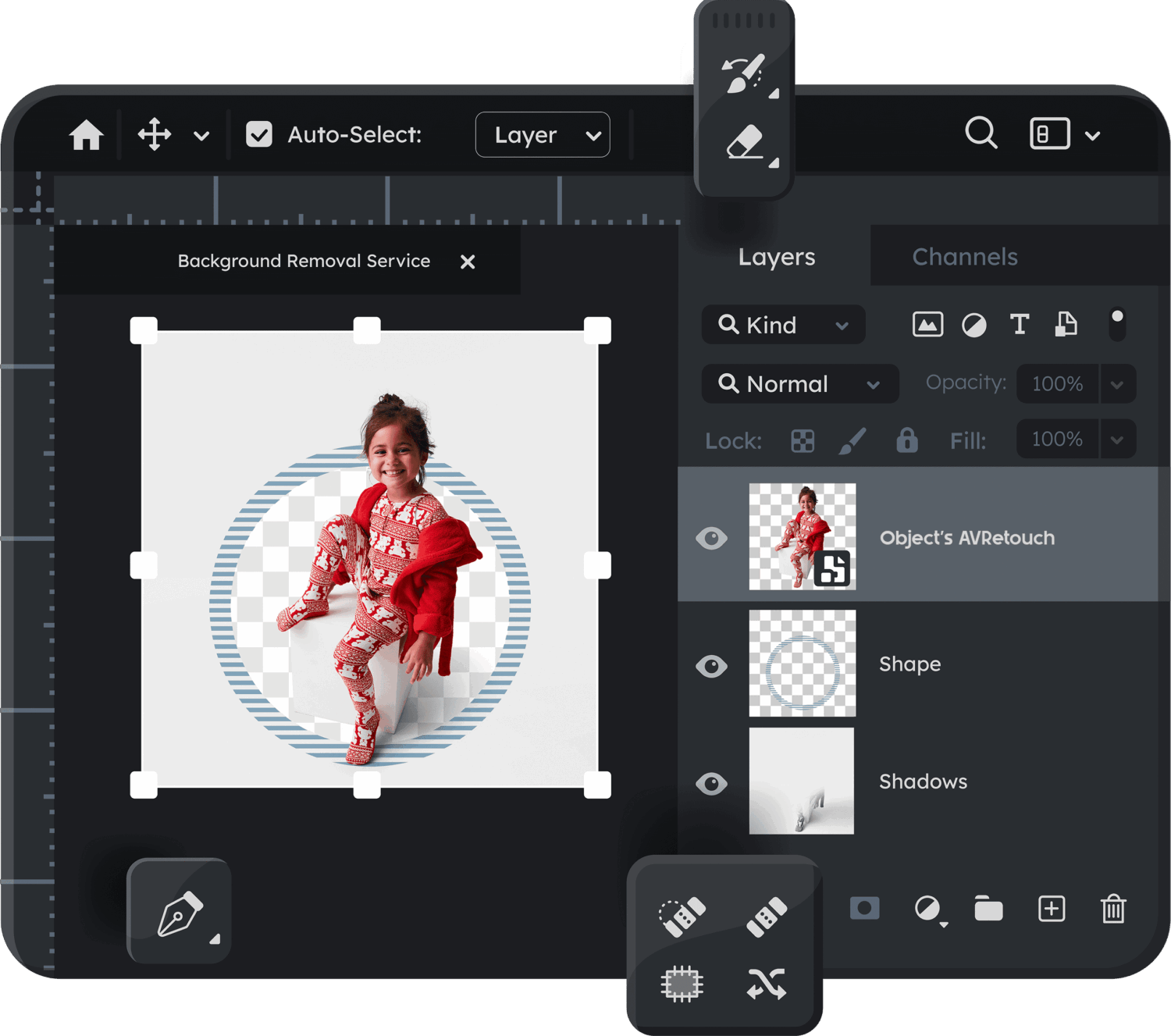Click the Shadows layer thumbnail
The height and width of the screenshot is (1036, 1171).
coord(802,781)
